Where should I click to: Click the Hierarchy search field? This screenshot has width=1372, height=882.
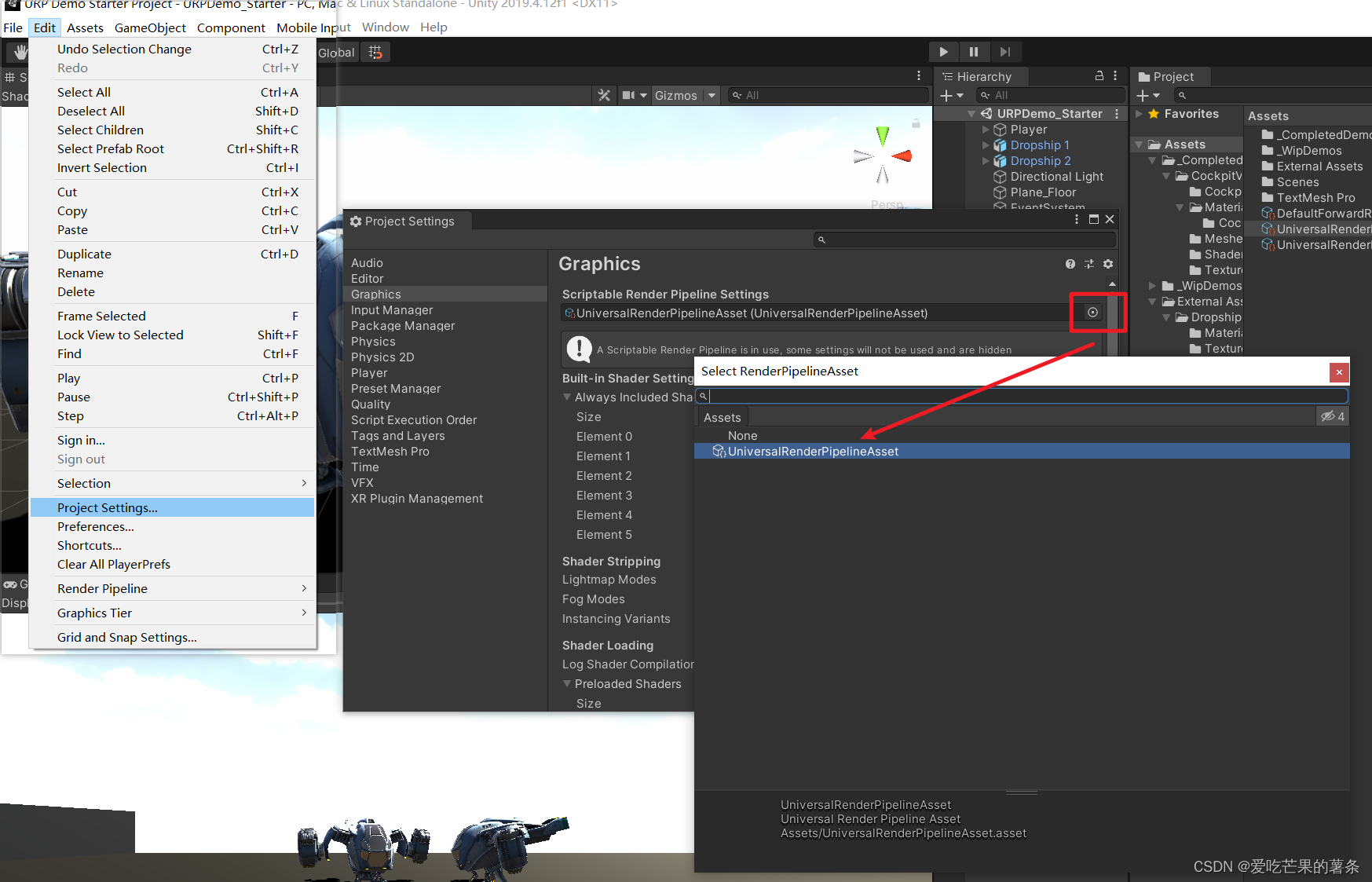point(1051,95)
